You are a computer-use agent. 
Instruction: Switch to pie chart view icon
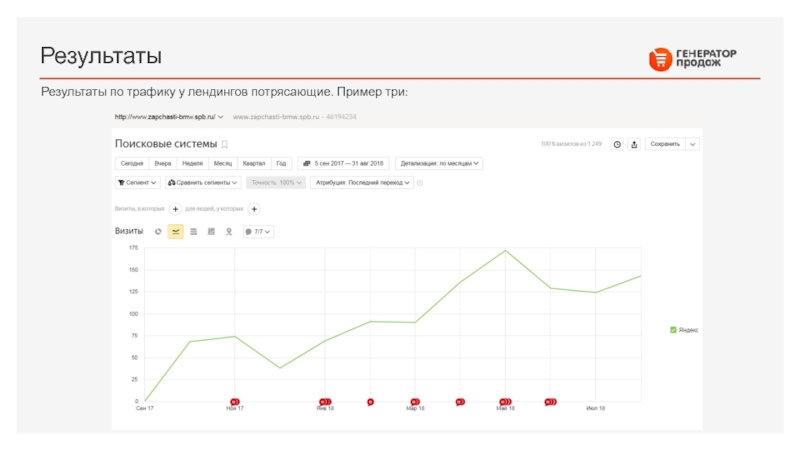158,231
